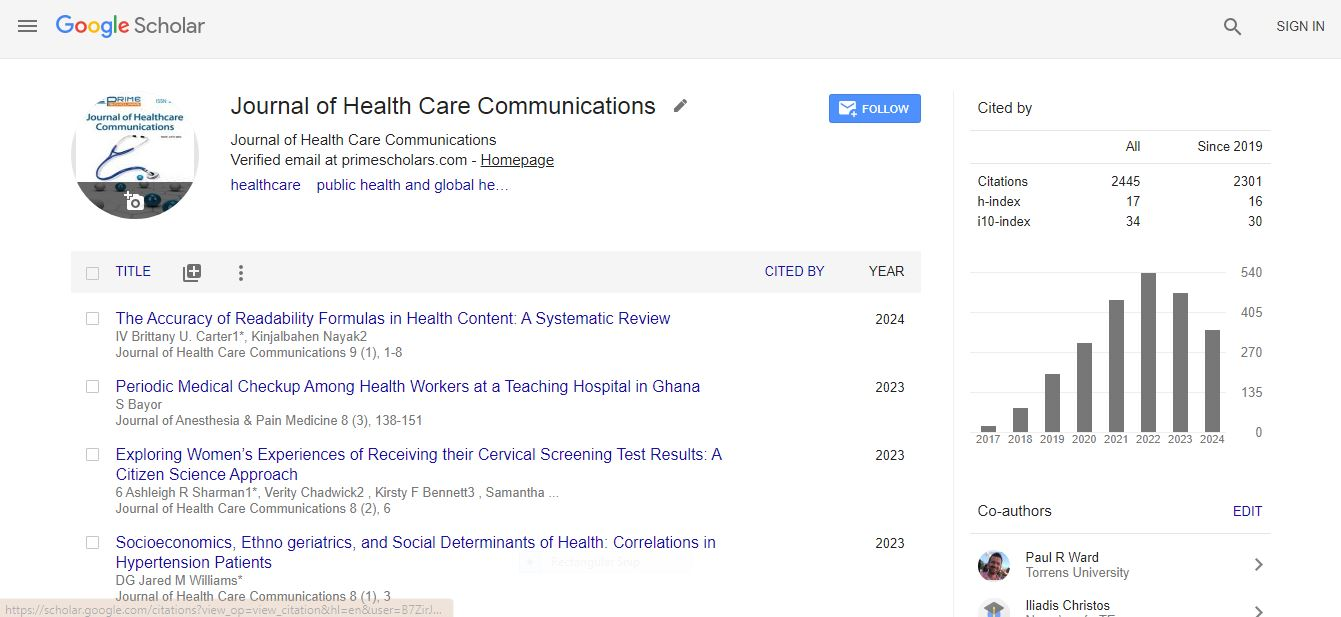This screenshot has height=617, width=1341.
Task: Check the Readability Formulas article checkbox
Action: [x=92, y=319]
